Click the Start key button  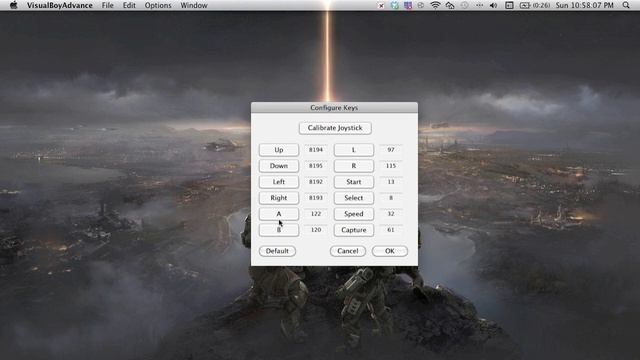(x=353, y=182)
